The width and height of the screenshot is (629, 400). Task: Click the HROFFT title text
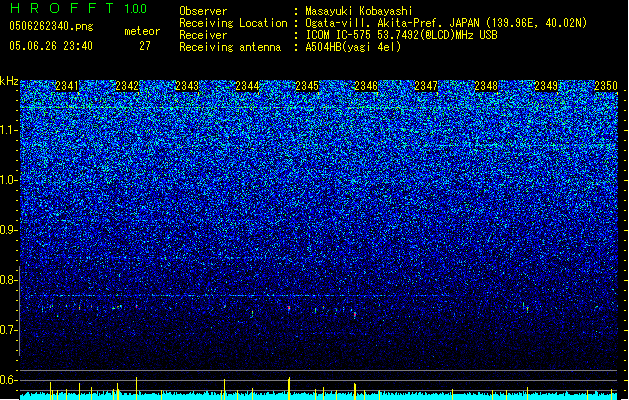click(61, 8)
